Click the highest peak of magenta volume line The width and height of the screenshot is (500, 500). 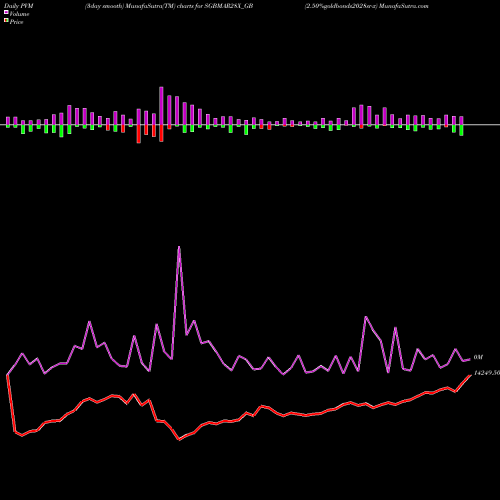(179, 247)
